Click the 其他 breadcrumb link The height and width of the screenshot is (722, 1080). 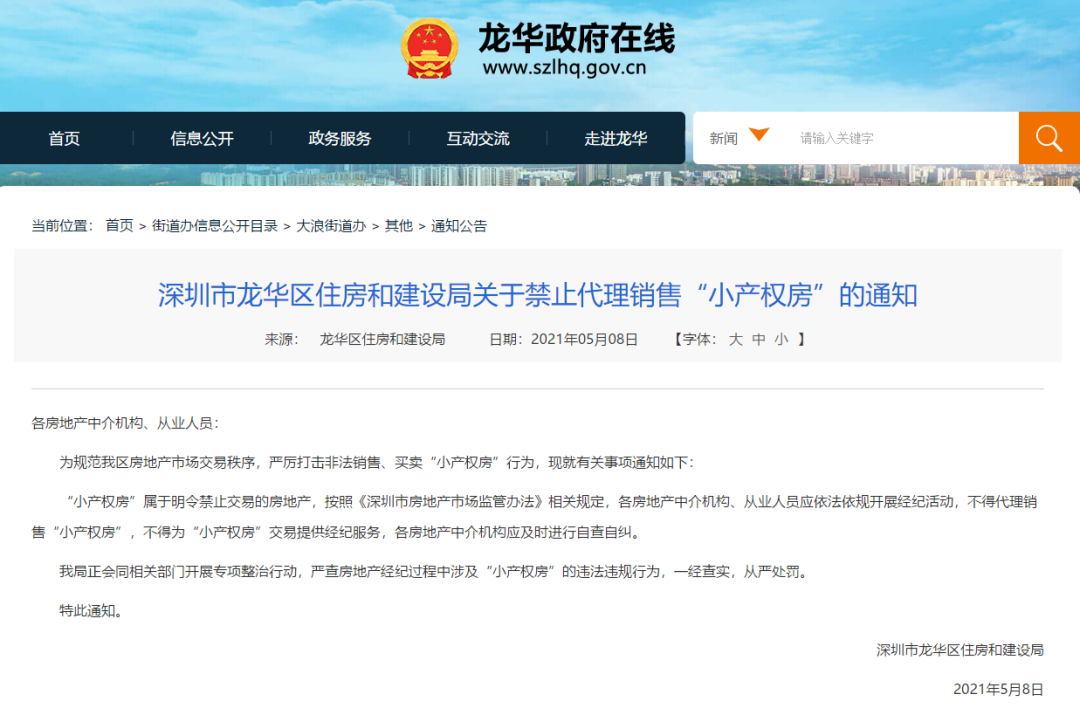coord(398,225)
